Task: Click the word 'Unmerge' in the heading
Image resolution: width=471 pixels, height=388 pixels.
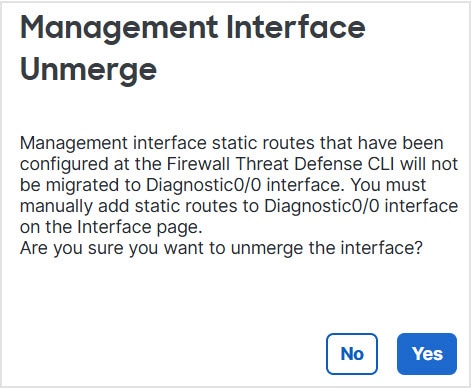Action: pos(88,71)
